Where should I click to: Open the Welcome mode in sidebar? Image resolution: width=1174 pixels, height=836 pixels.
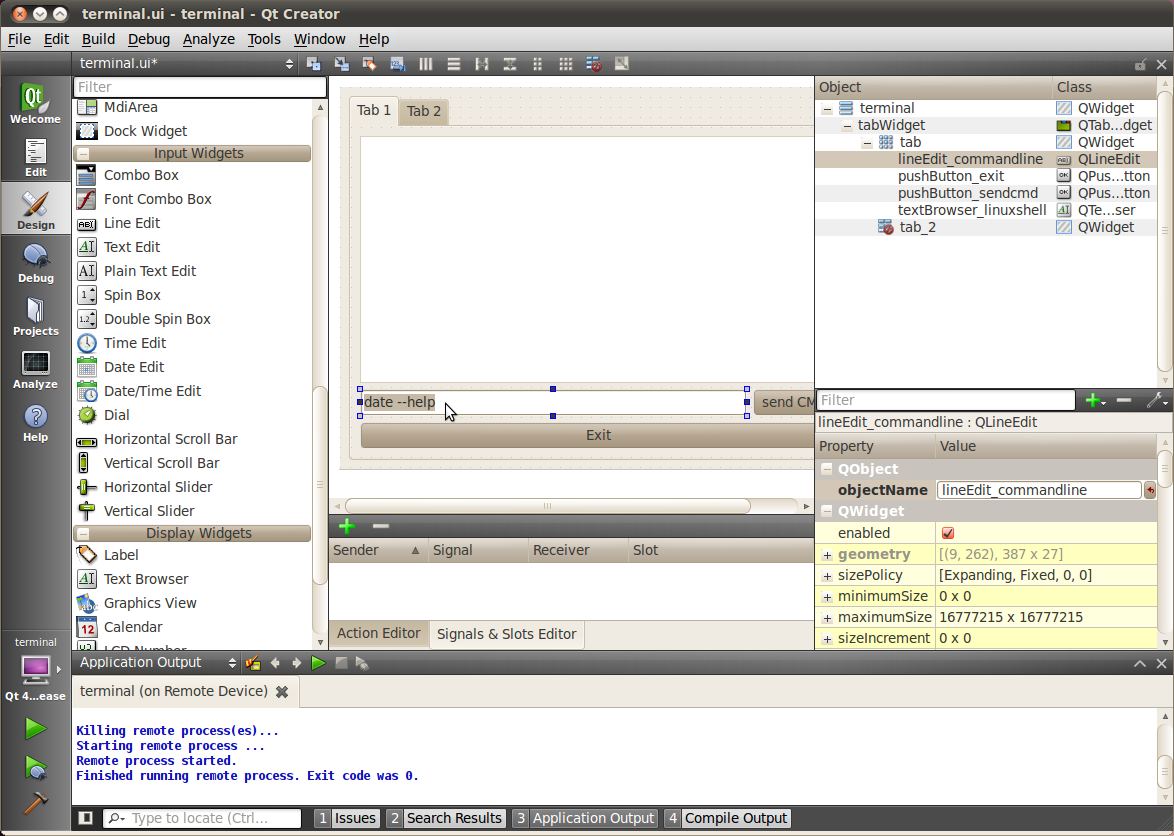pyautogui.click(x=35, y=103)
